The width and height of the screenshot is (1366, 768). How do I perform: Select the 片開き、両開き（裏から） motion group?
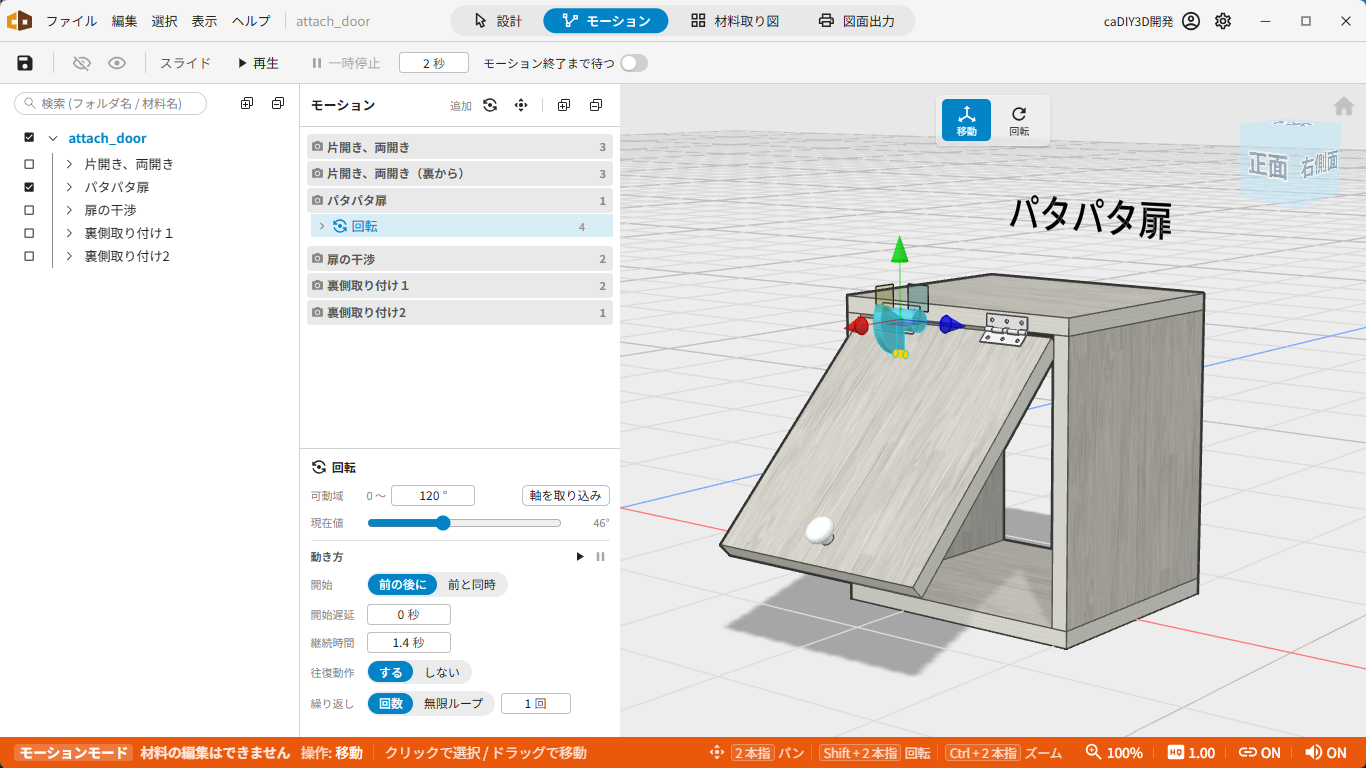[460, 174]
